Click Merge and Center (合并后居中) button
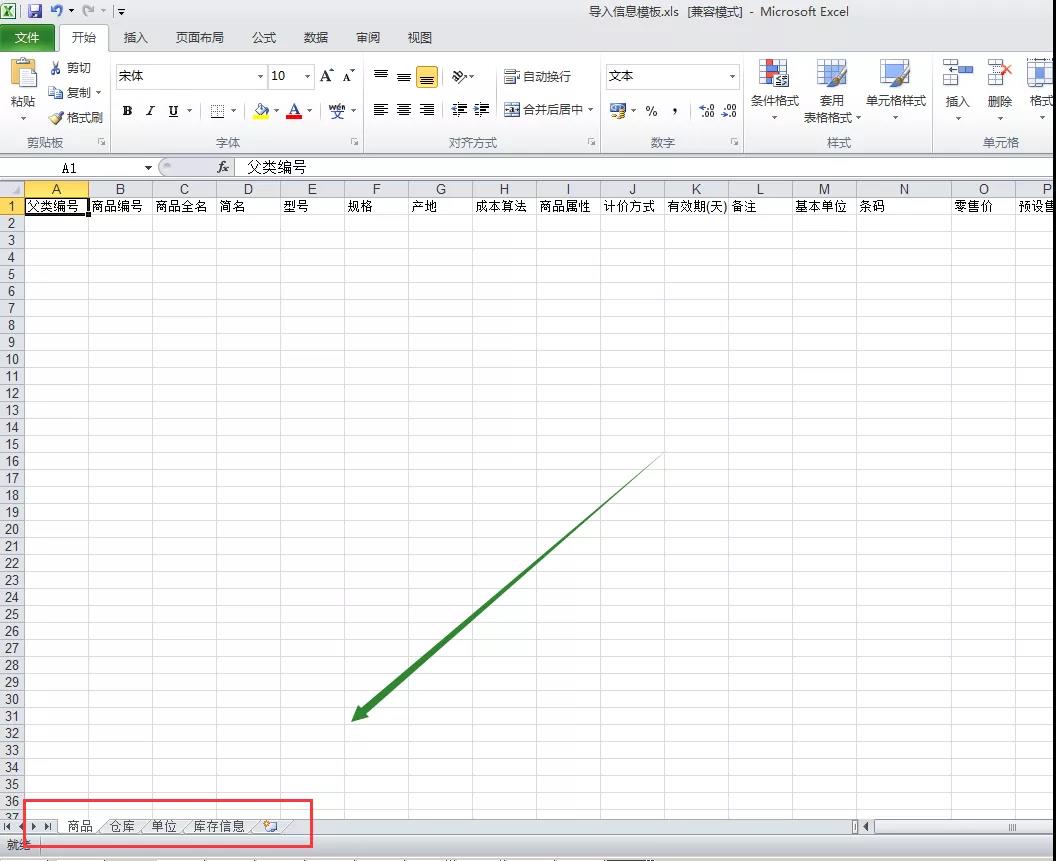 click(548, 110)
